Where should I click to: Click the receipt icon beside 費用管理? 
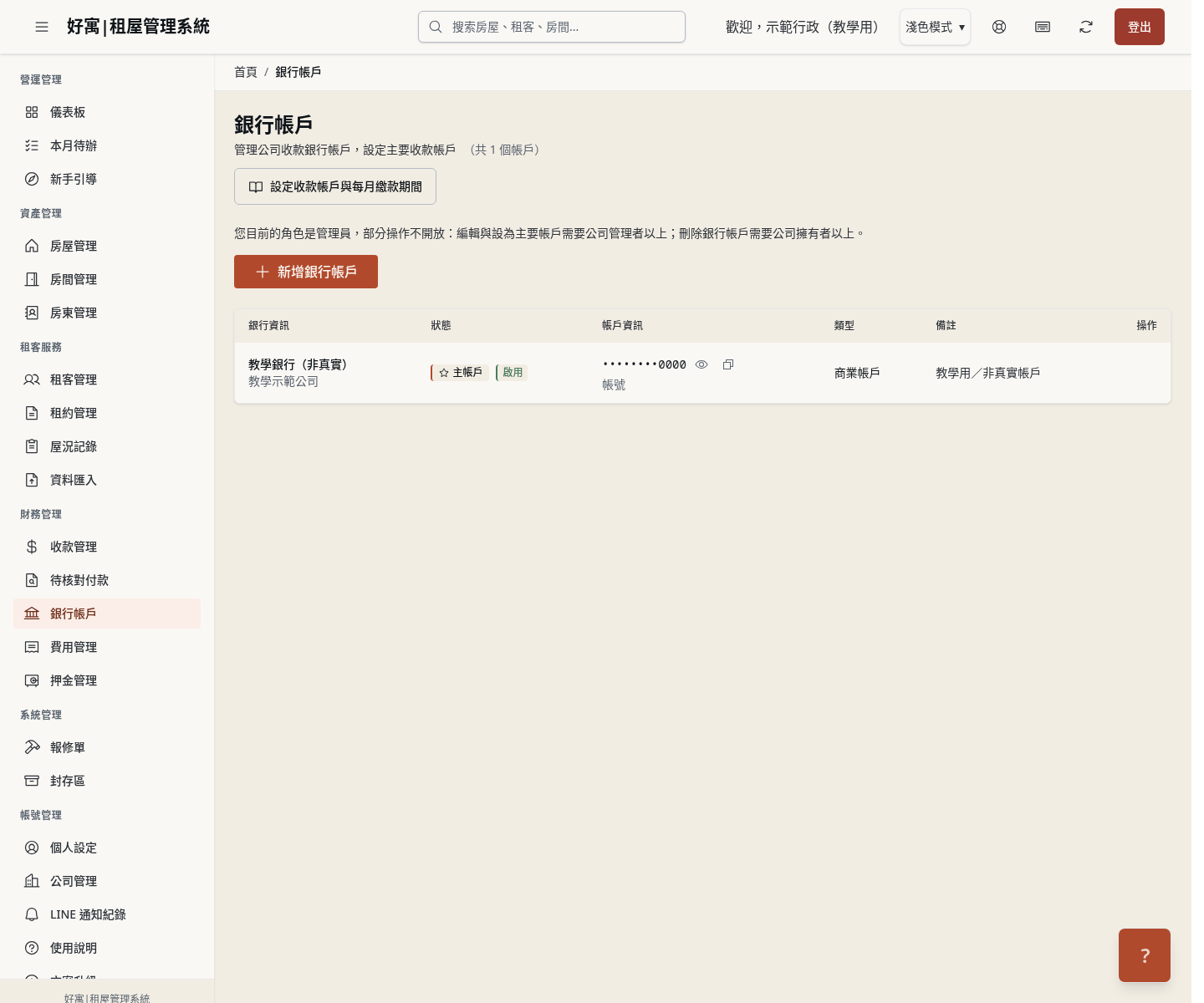tap(32, 647)
